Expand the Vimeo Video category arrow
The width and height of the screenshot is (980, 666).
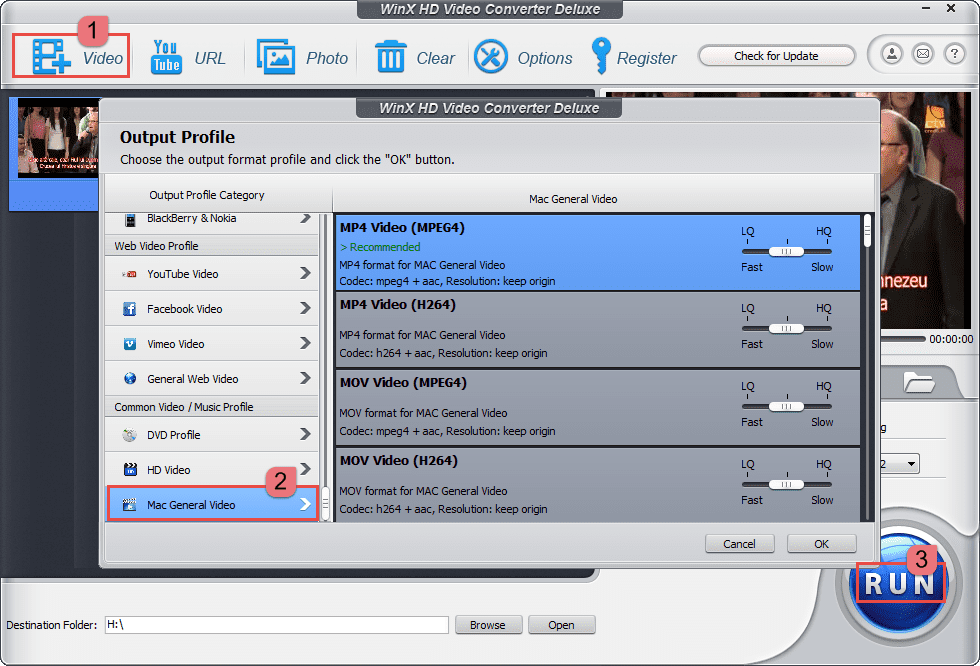coord(305,343)
